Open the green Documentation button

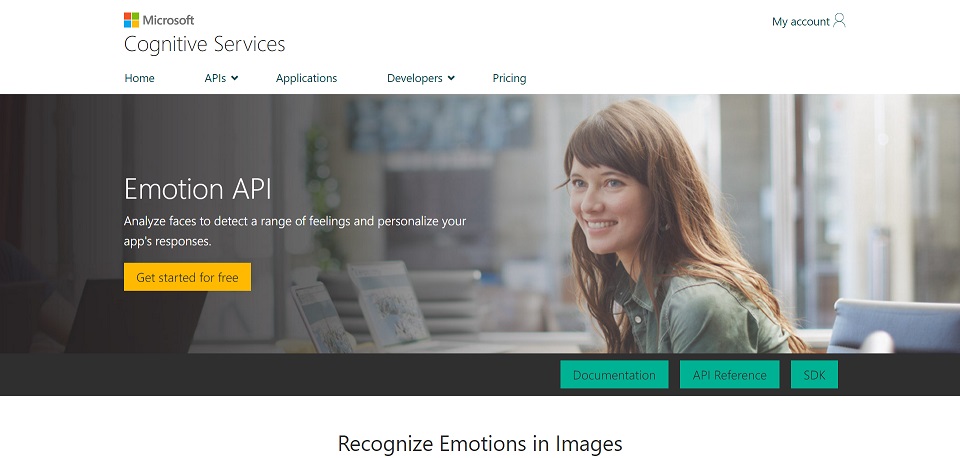[614, 375]
